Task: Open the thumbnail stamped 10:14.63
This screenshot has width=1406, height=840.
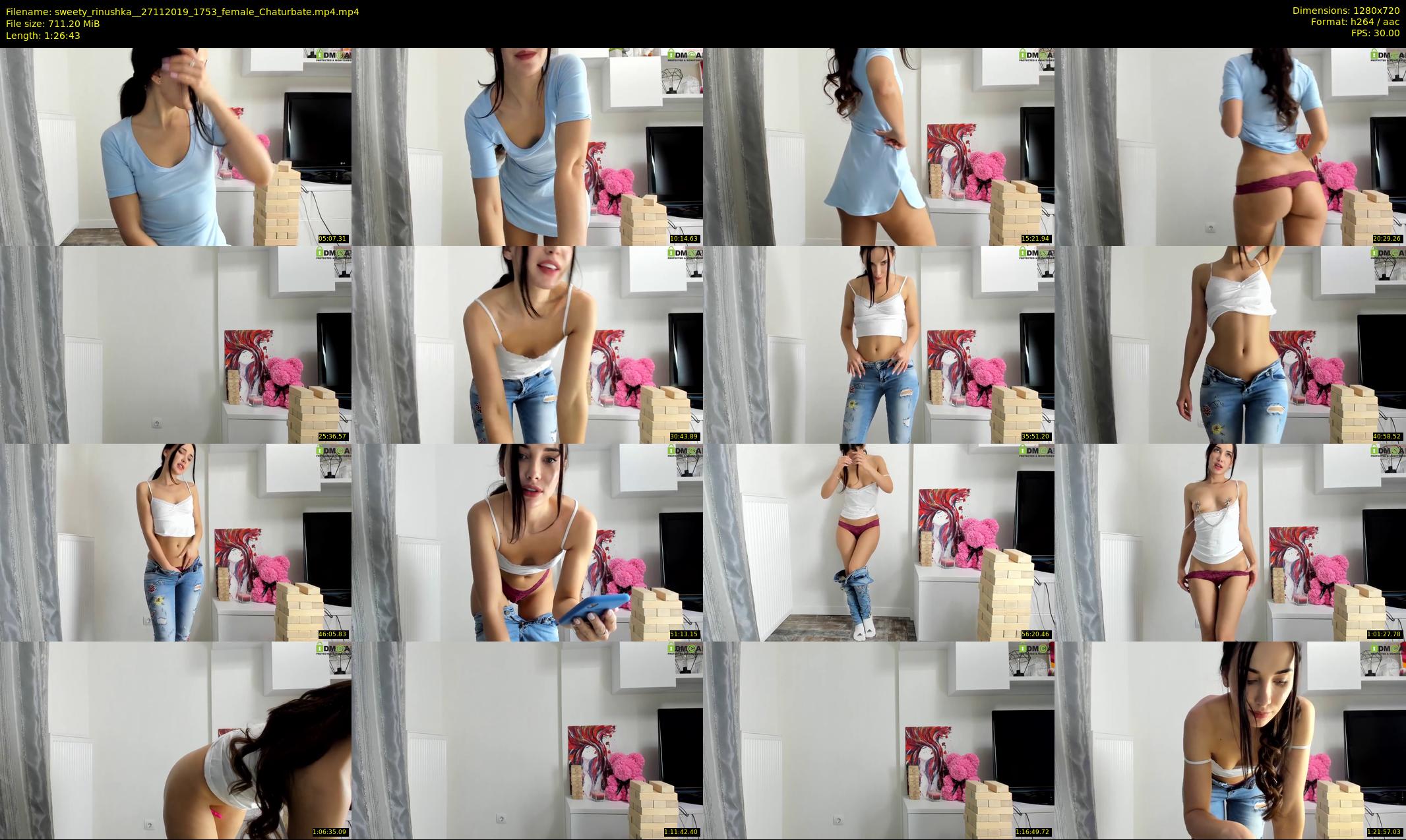Action: click(527, 146)
